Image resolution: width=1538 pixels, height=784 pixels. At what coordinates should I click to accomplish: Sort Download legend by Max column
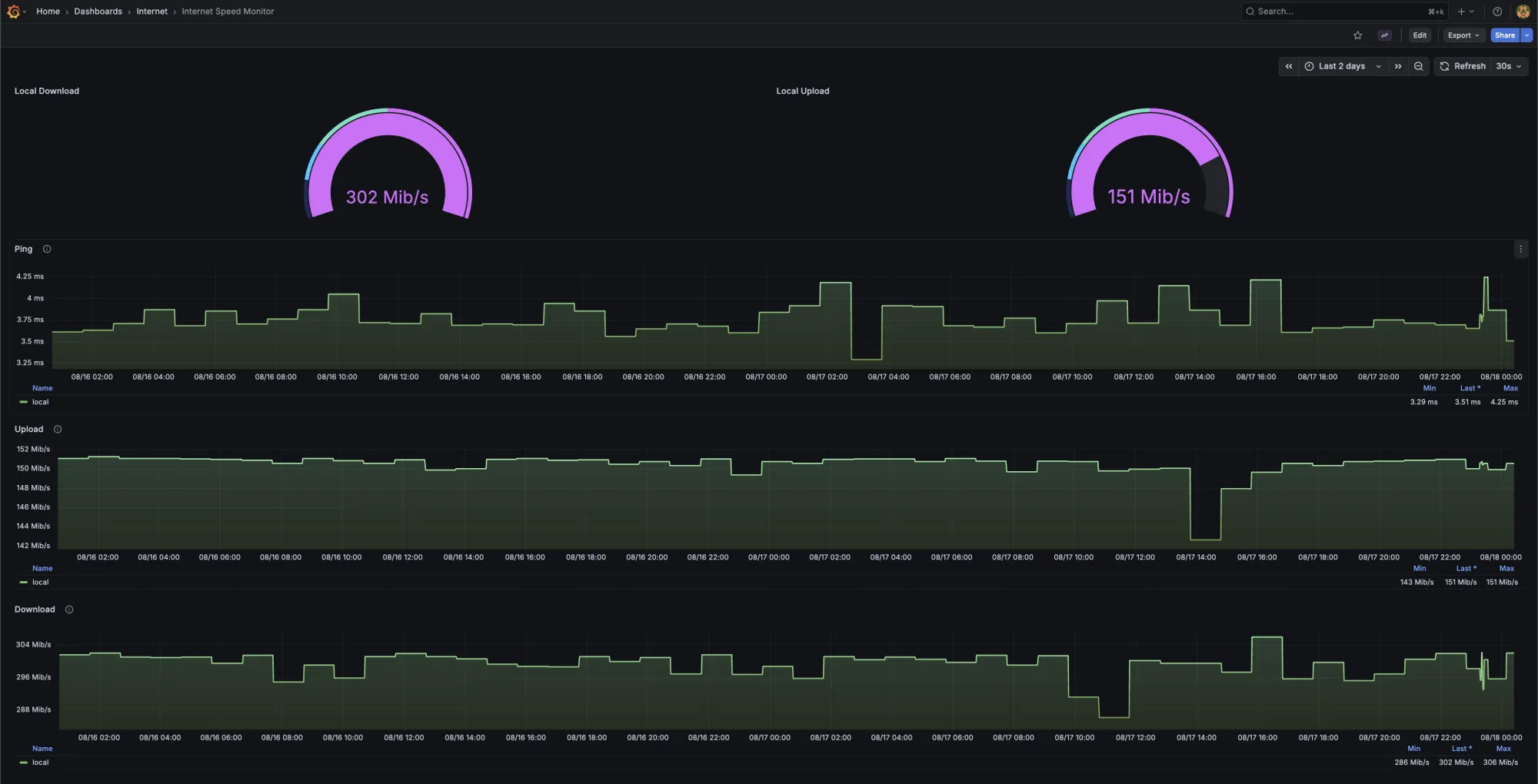pos(1503,749)
